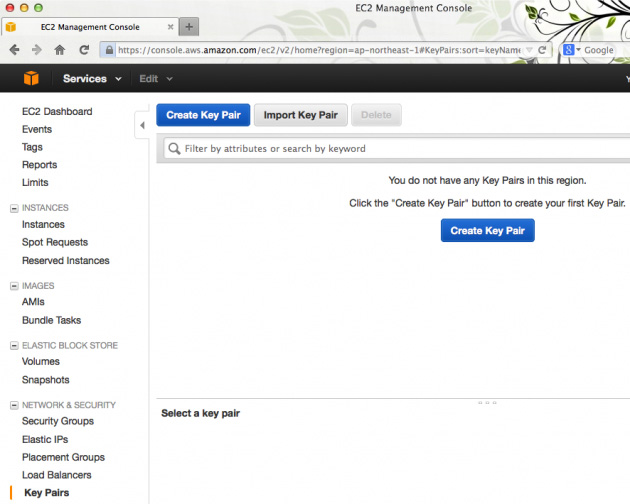Image resolution: width=630 pixels, height=504 pixels.
Task: Open URL history dropdown arrow
Action: point(530,50)
